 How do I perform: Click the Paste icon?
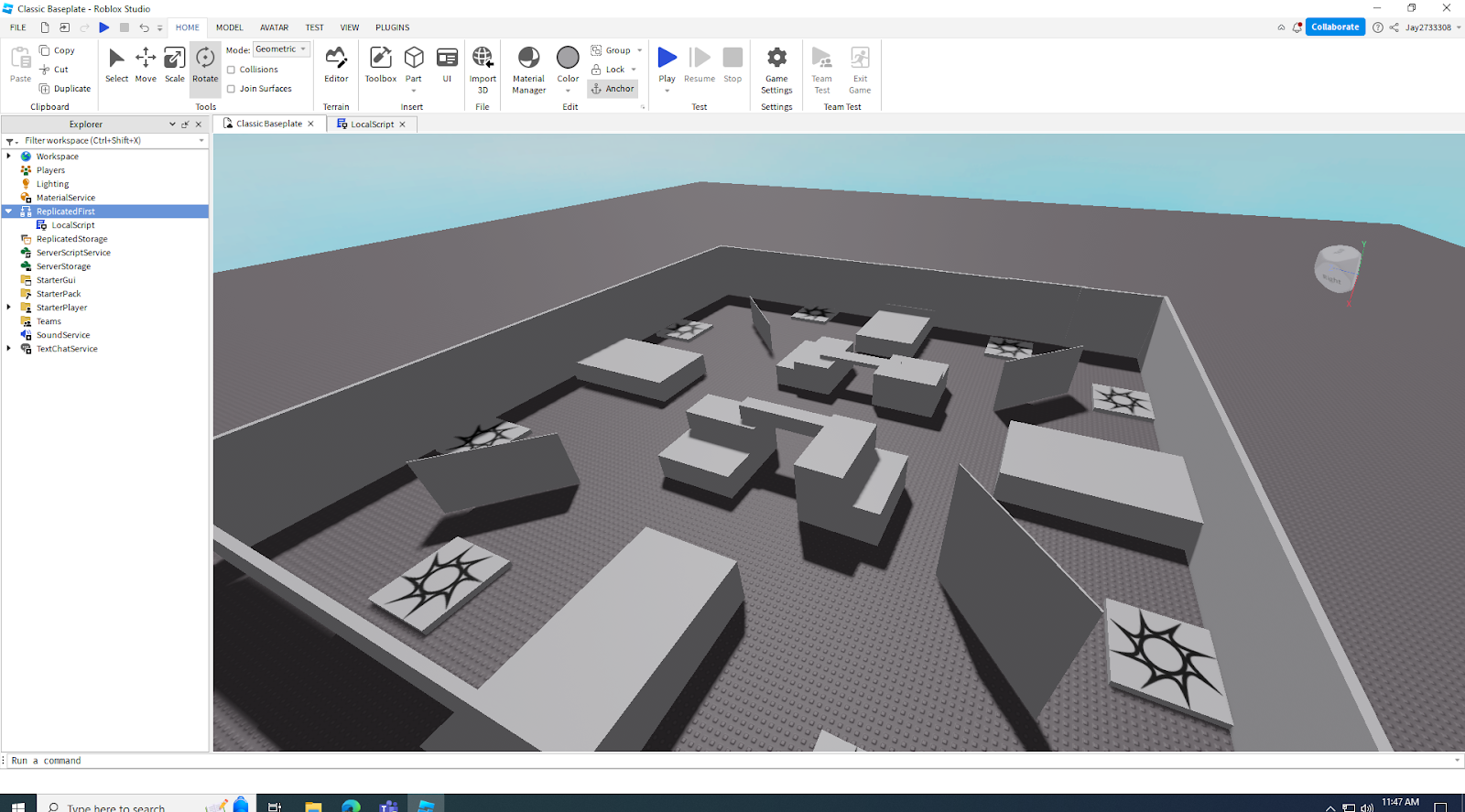click(x=20, y=66)
